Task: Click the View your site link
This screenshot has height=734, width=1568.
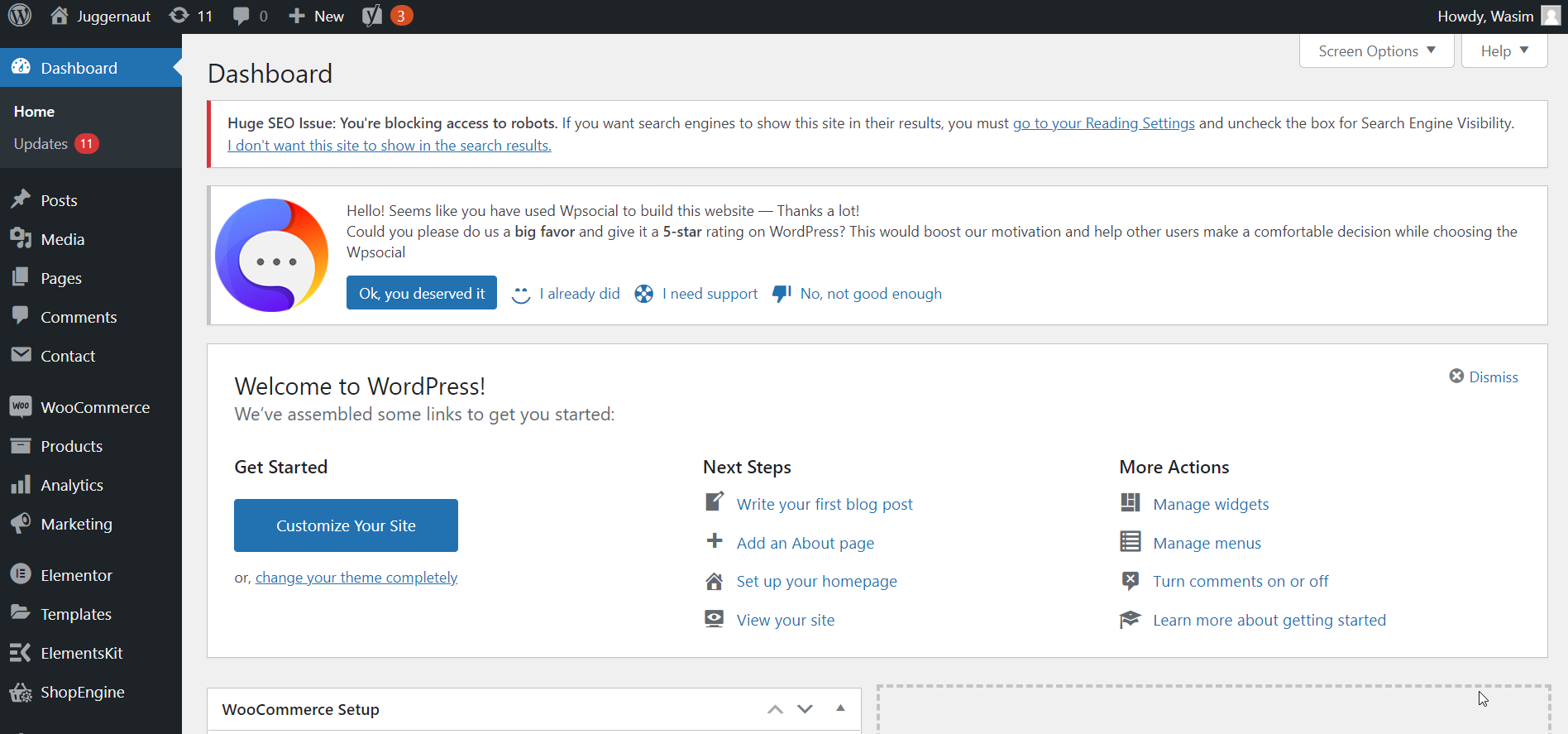Action: (x=786, y=620)
